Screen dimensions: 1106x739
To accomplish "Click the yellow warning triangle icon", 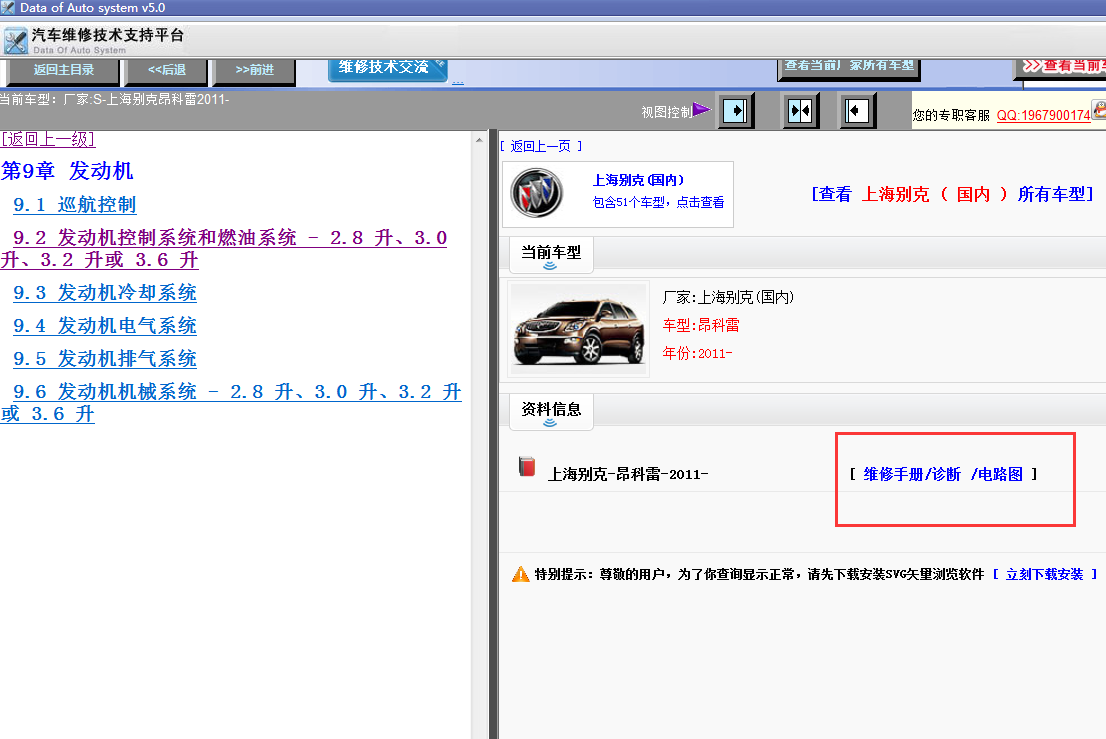I will point(520,574).
